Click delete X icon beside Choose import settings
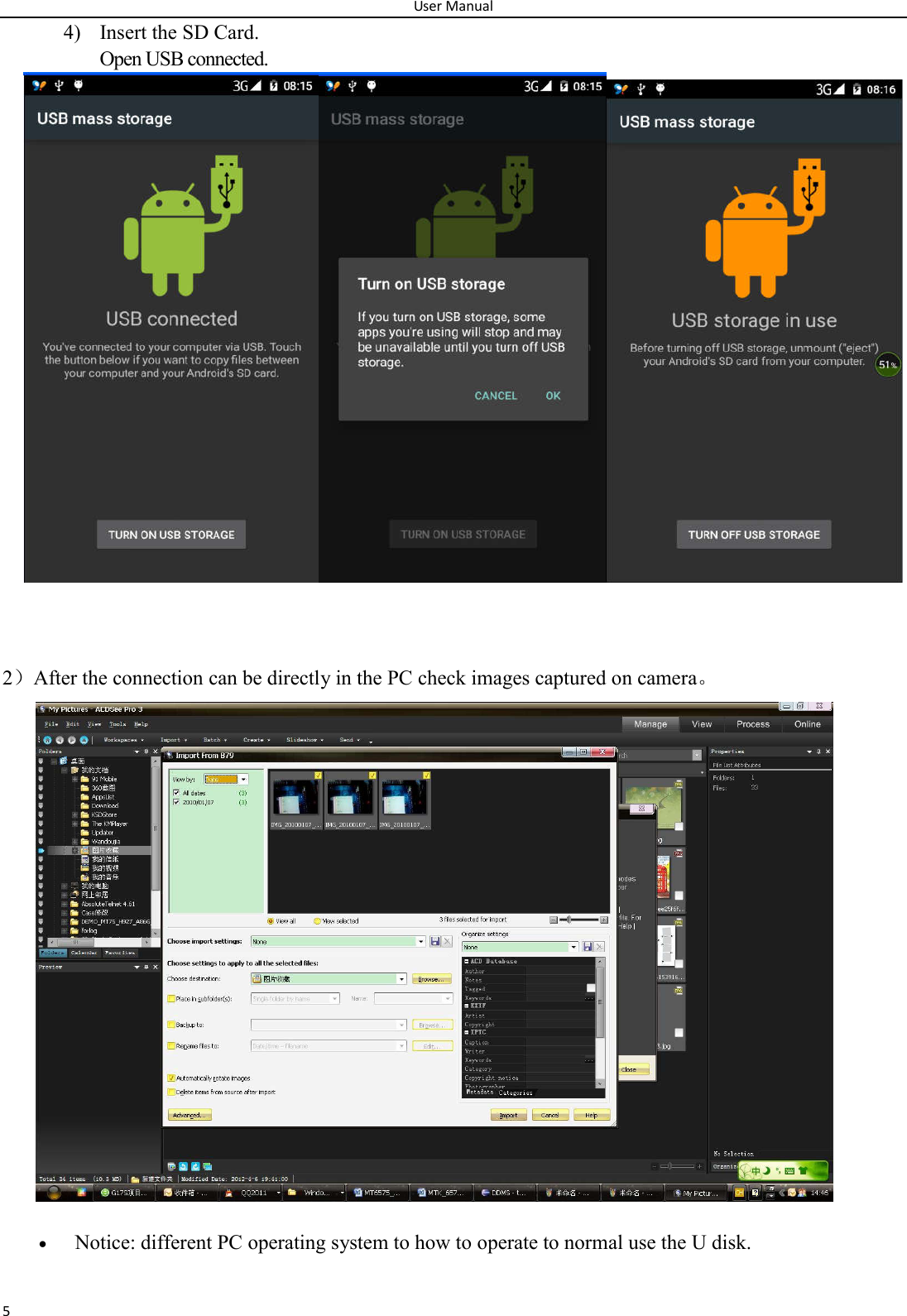The height and width of the screenshot is (1316, 907). point(448,942)
